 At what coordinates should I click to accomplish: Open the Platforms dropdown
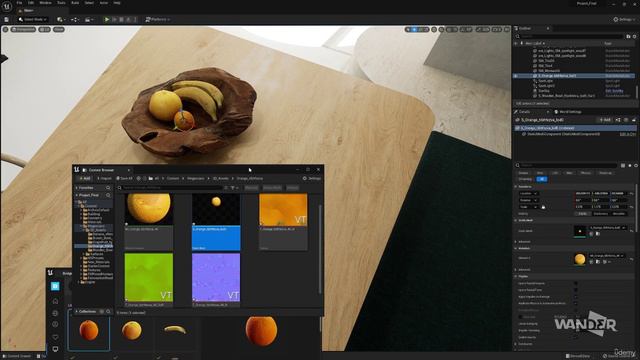158,19
